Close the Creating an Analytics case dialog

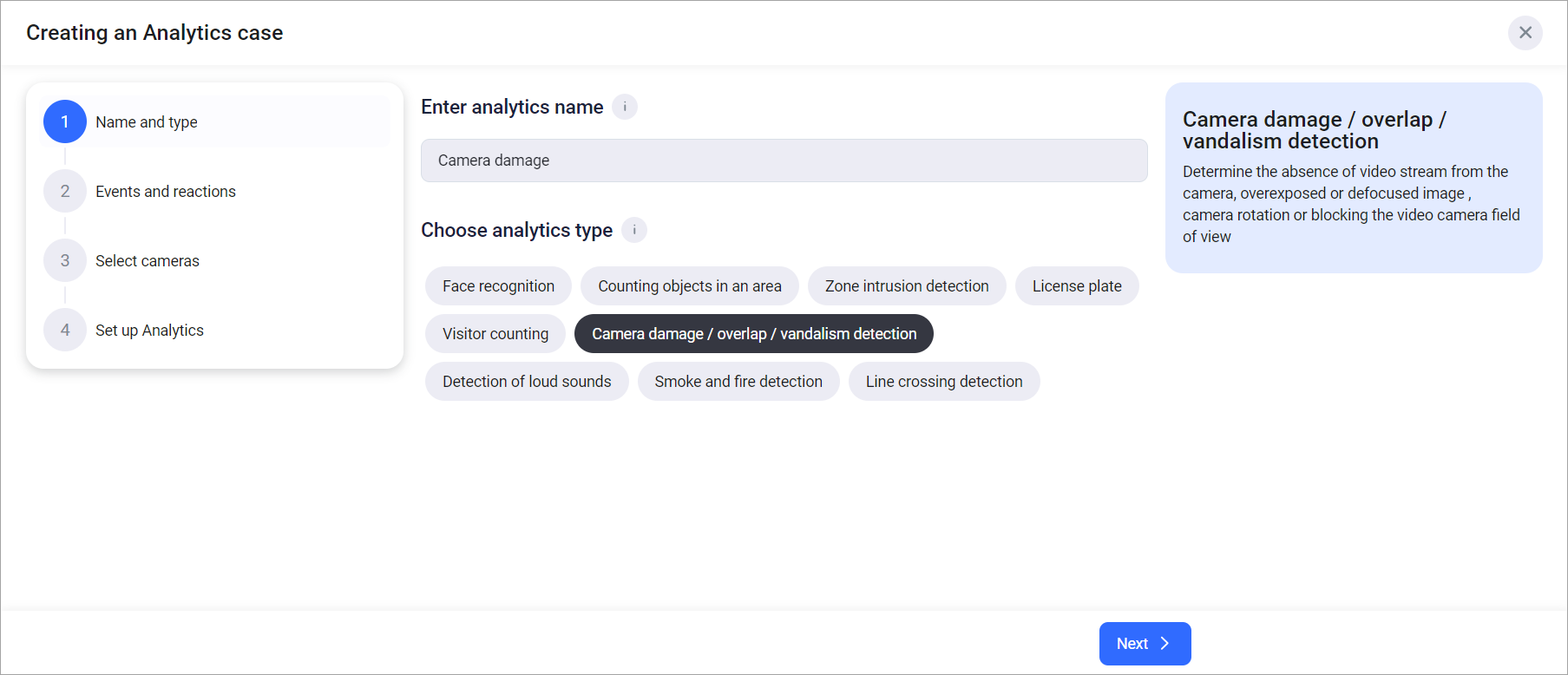coord(1525,33)
